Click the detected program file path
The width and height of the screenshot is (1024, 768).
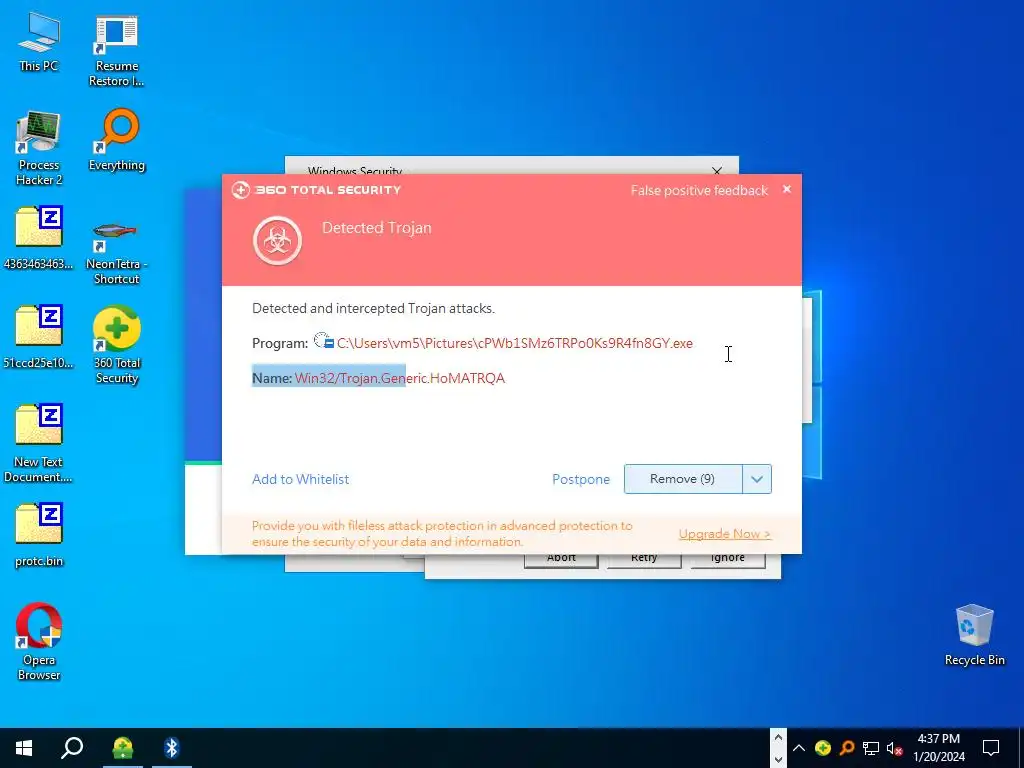tap(515, 344)
